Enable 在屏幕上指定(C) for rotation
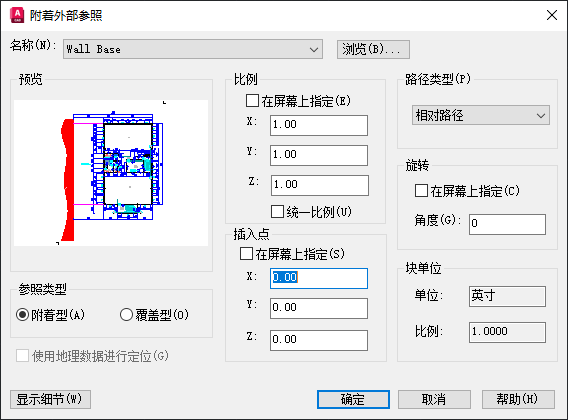The image size is (568, 420). coord(421,191)
